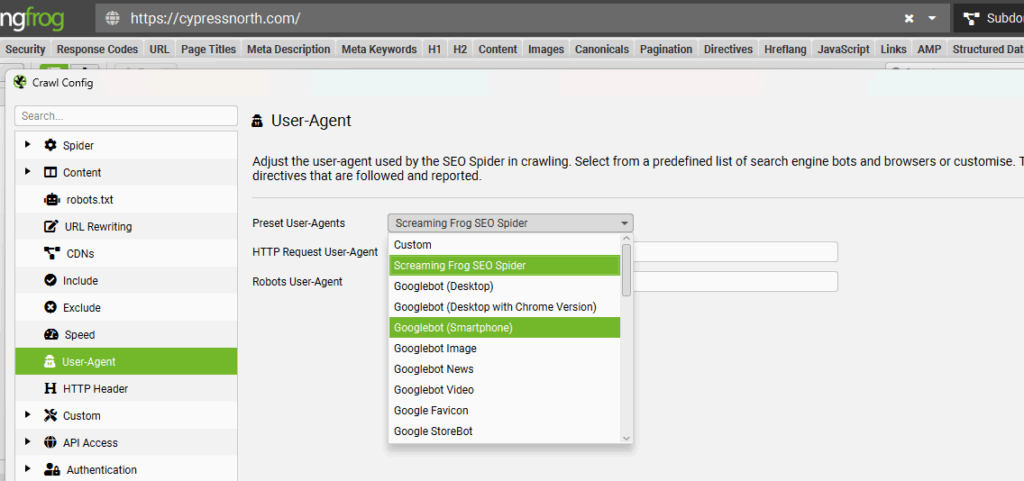Image resolution: width=1024 pixels, height=481 pixels.
Task: Switch to the Canonicals tab
Action: click(601, 49)
